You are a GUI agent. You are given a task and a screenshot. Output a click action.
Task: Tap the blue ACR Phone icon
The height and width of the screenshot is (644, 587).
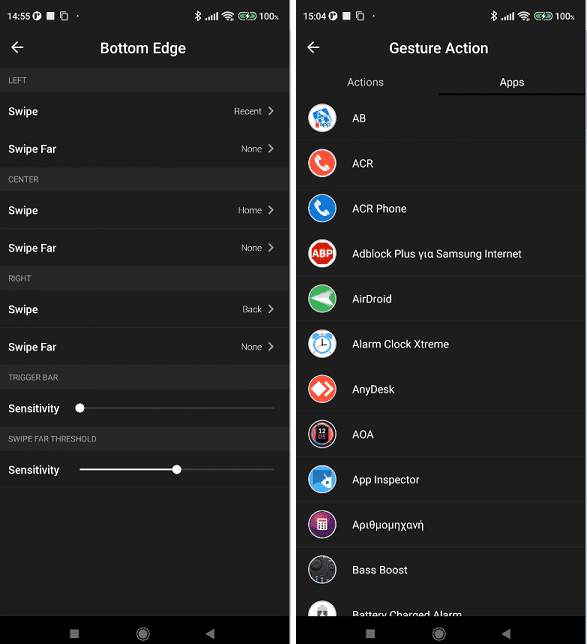[x=322, y=209]
